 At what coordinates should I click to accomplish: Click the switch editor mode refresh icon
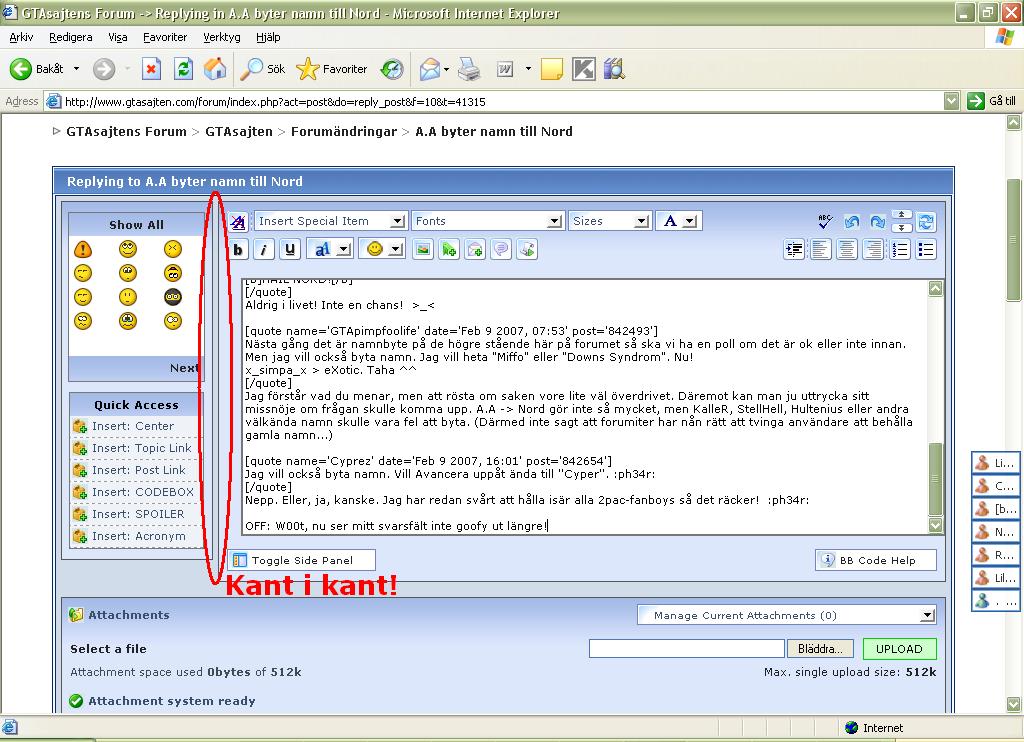click(925, 221)
